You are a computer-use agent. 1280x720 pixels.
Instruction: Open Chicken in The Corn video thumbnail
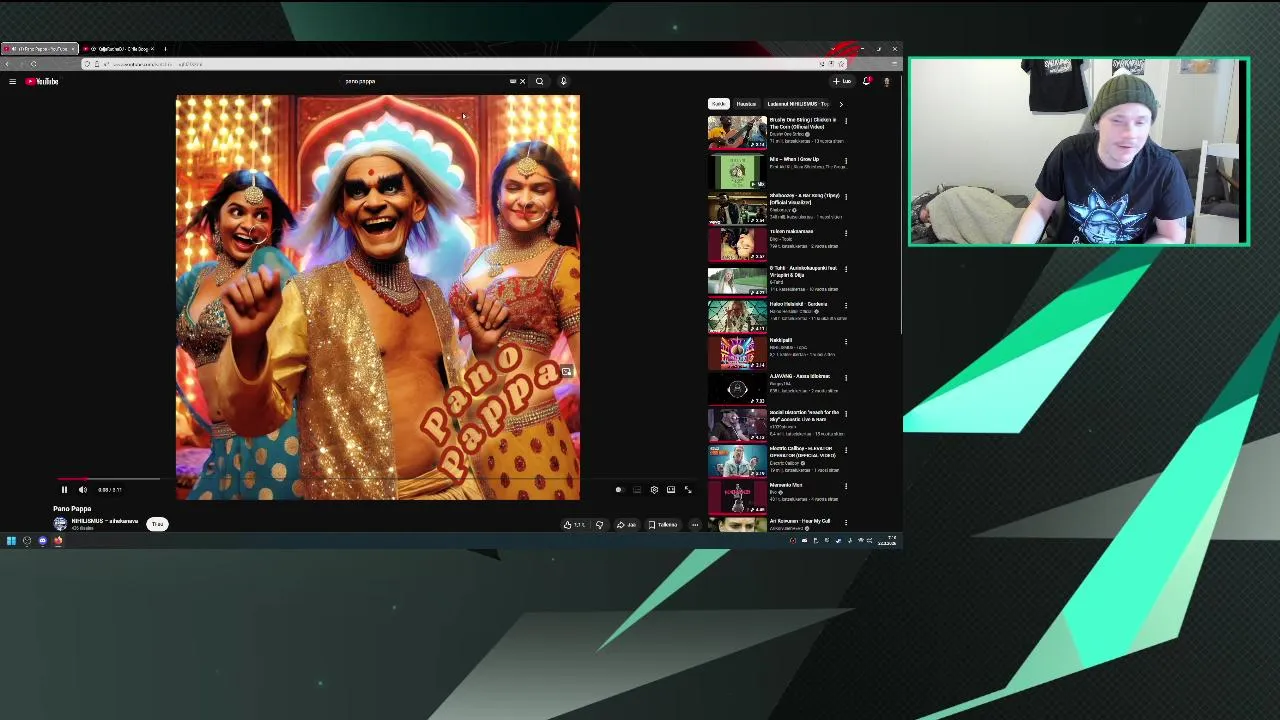[x=737, y=132]
